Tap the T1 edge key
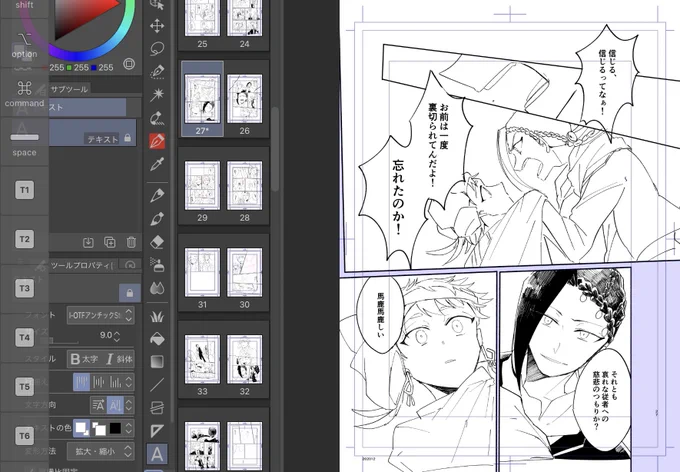The image size is (680, 472). click(x=24, y=190)
